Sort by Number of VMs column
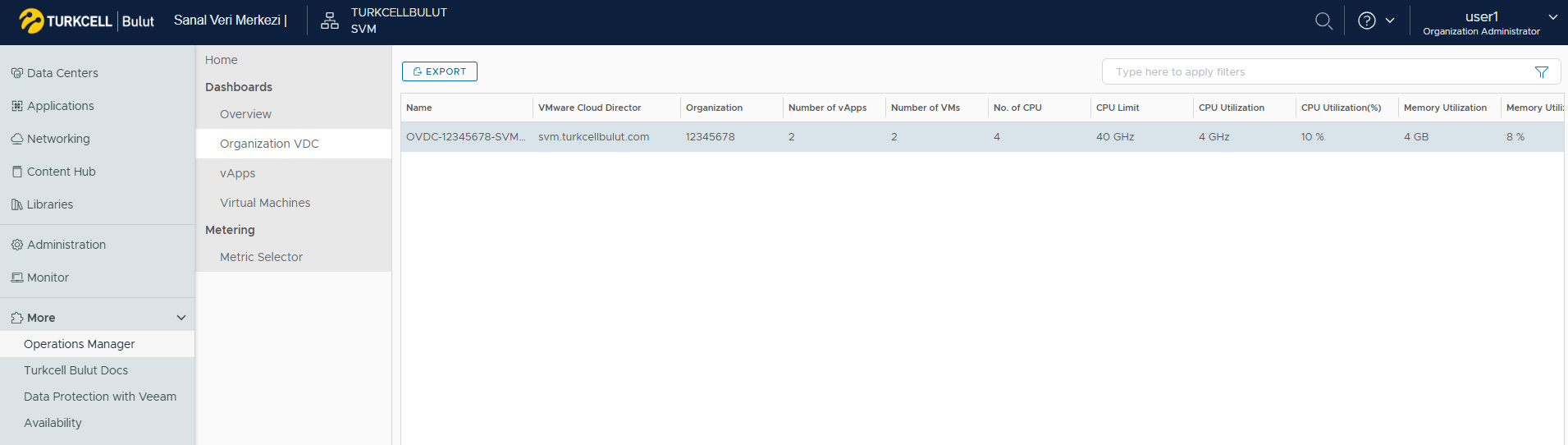 (x=926, y=108)
